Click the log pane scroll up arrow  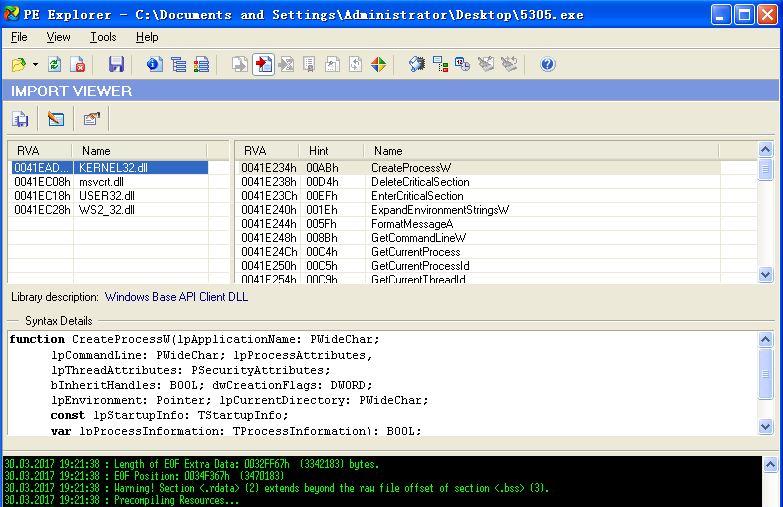[770, 465]
